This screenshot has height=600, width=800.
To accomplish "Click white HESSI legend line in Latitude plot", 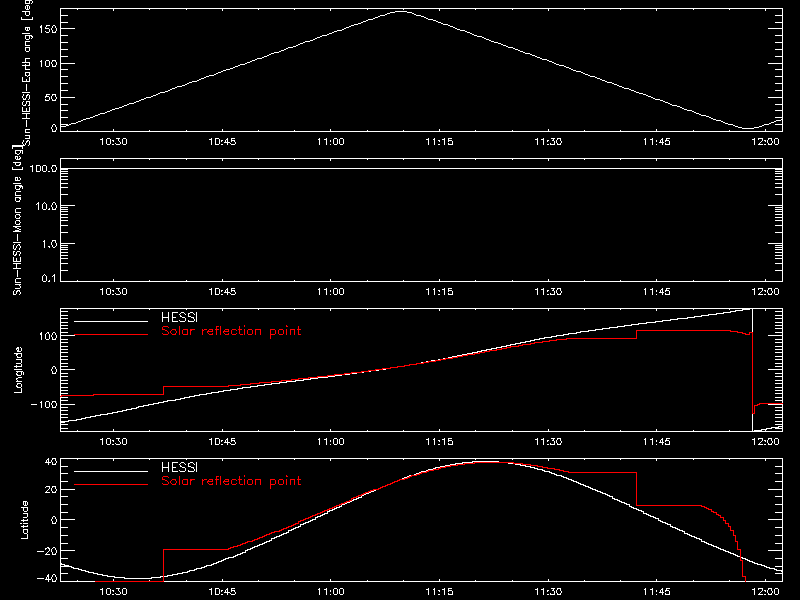I will tap(111, 471).
